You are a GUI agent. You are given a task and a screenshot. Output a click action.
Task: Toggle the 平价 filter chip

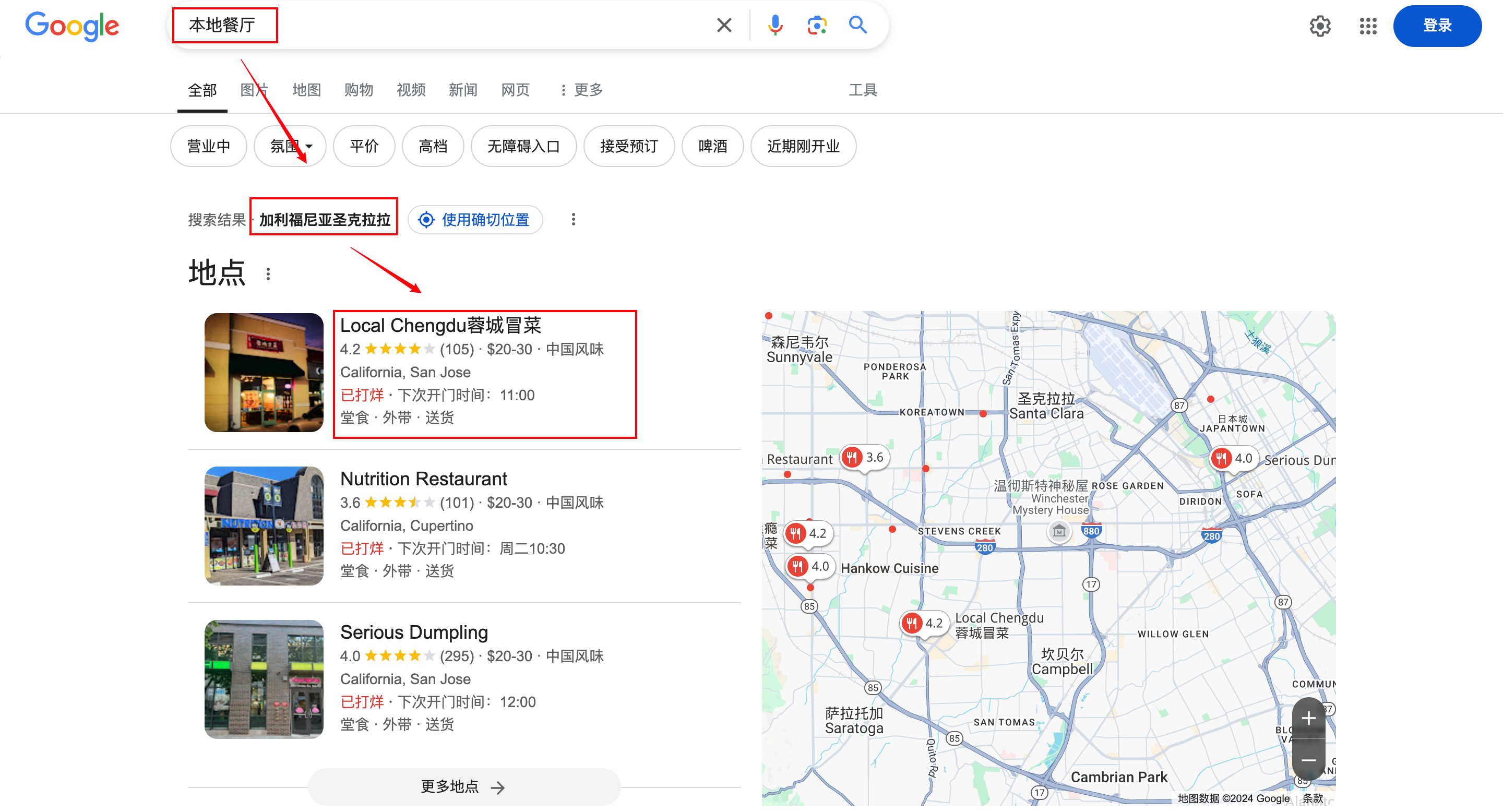(364, 146)
